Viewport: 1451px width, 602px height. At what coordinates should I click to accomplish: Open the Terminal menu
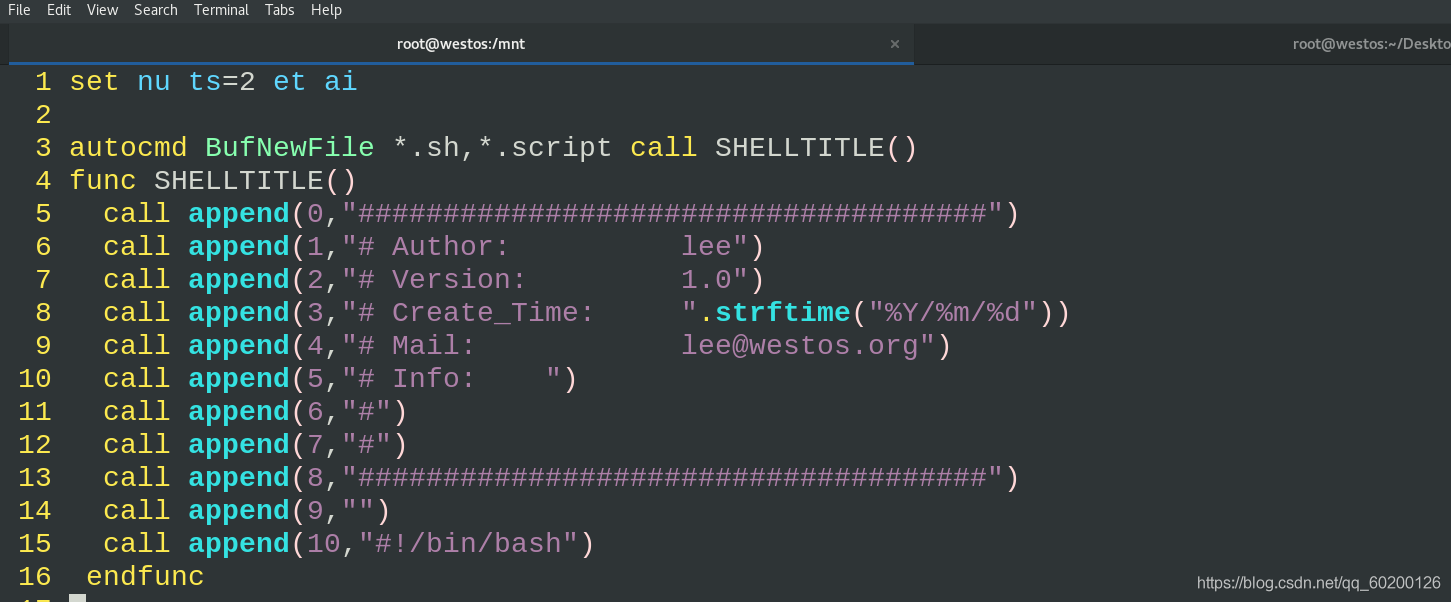221,10
